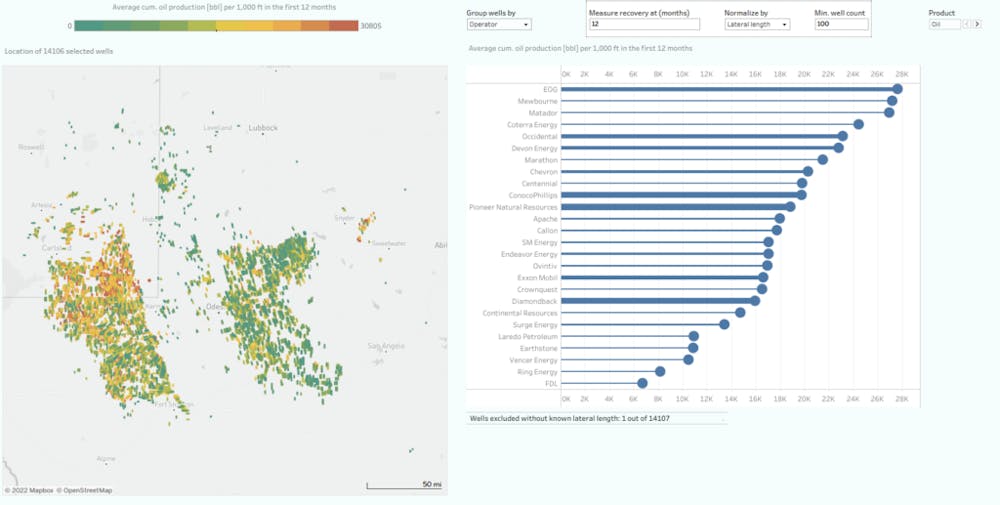Select the Matador bar endpoint dot
Viewport: 1000px width, 505px height.
click(x=889, y=113)
